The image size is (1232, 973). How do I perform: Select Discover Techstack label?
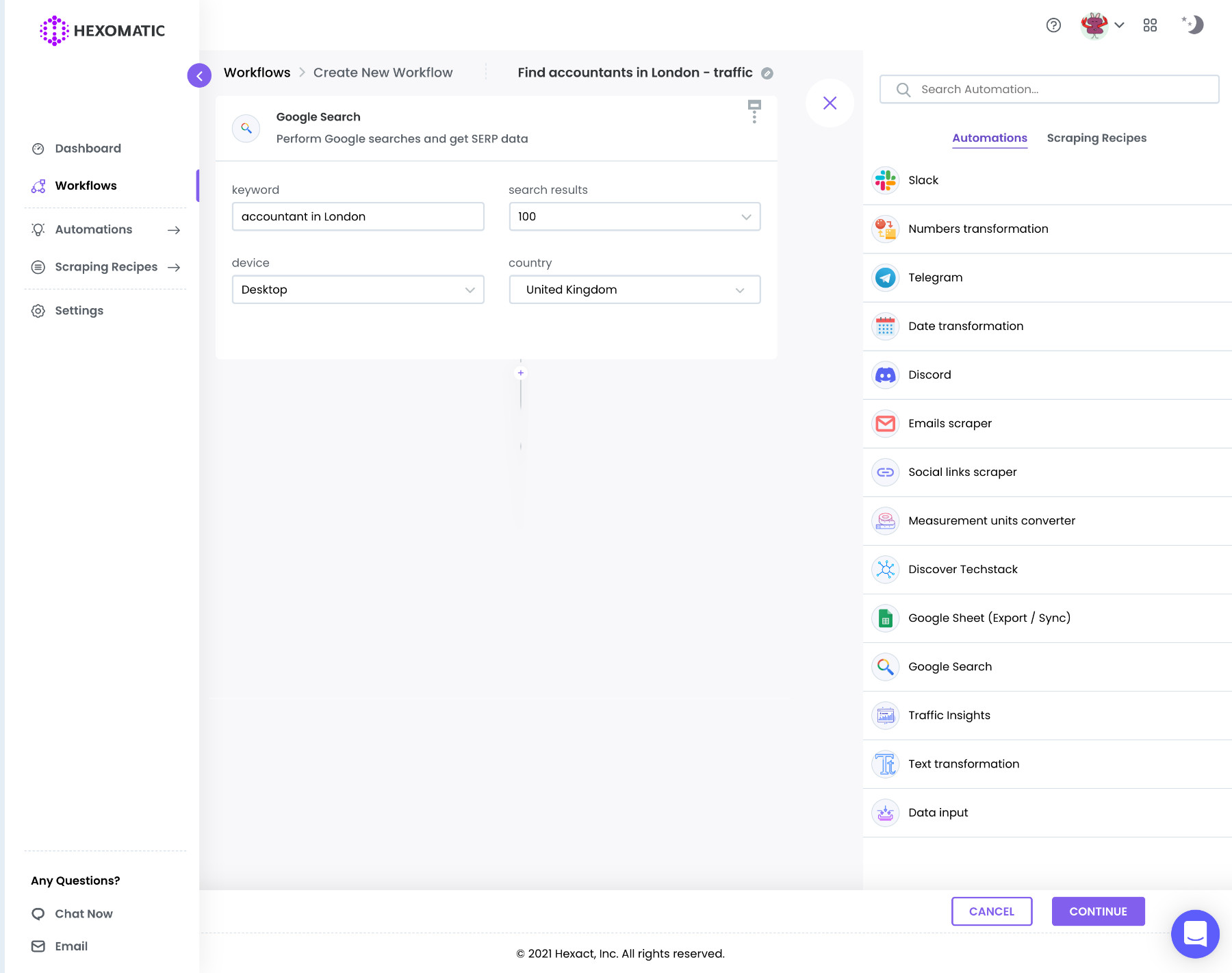point(963,569)
